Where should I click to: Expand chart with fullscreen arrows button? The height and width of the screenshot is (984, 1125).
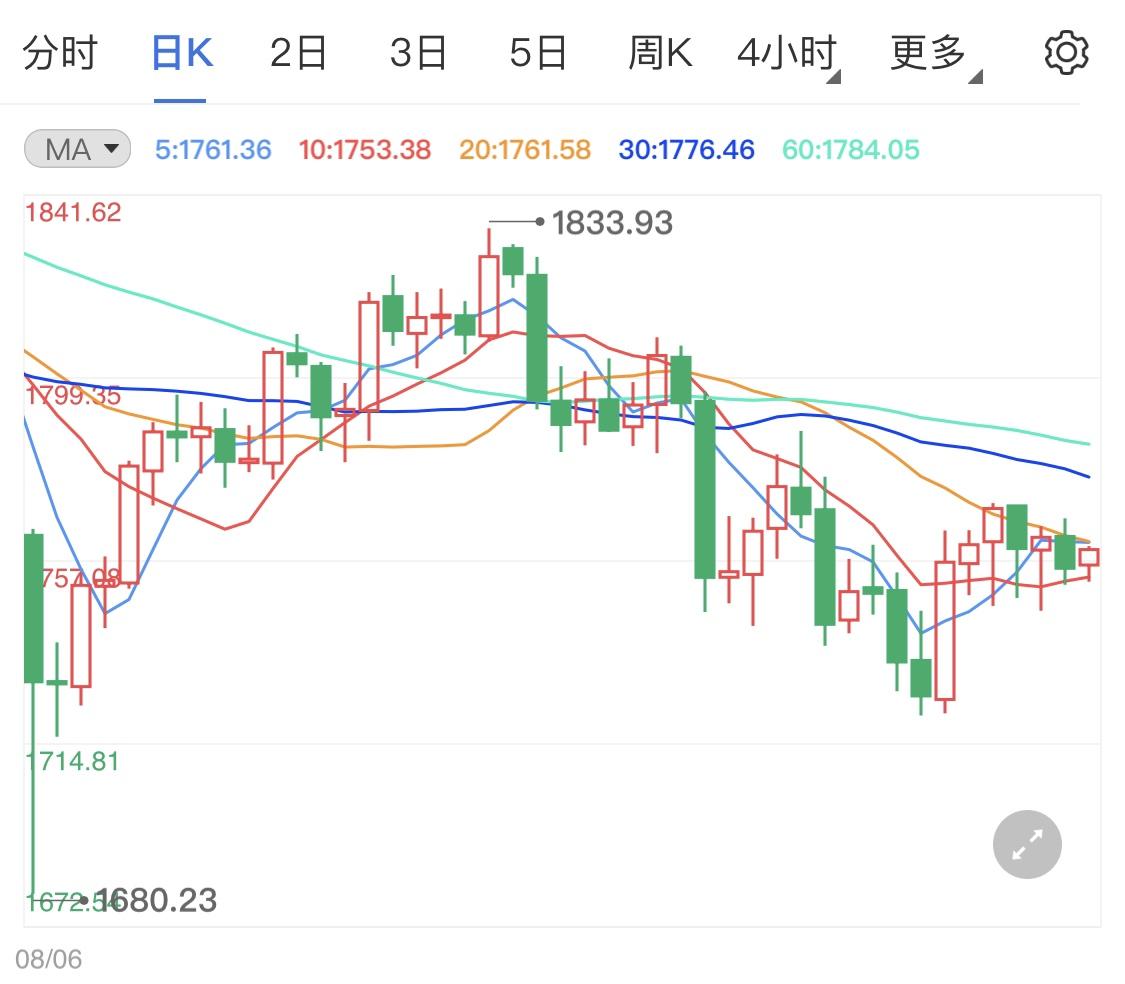coord(1027,844)
